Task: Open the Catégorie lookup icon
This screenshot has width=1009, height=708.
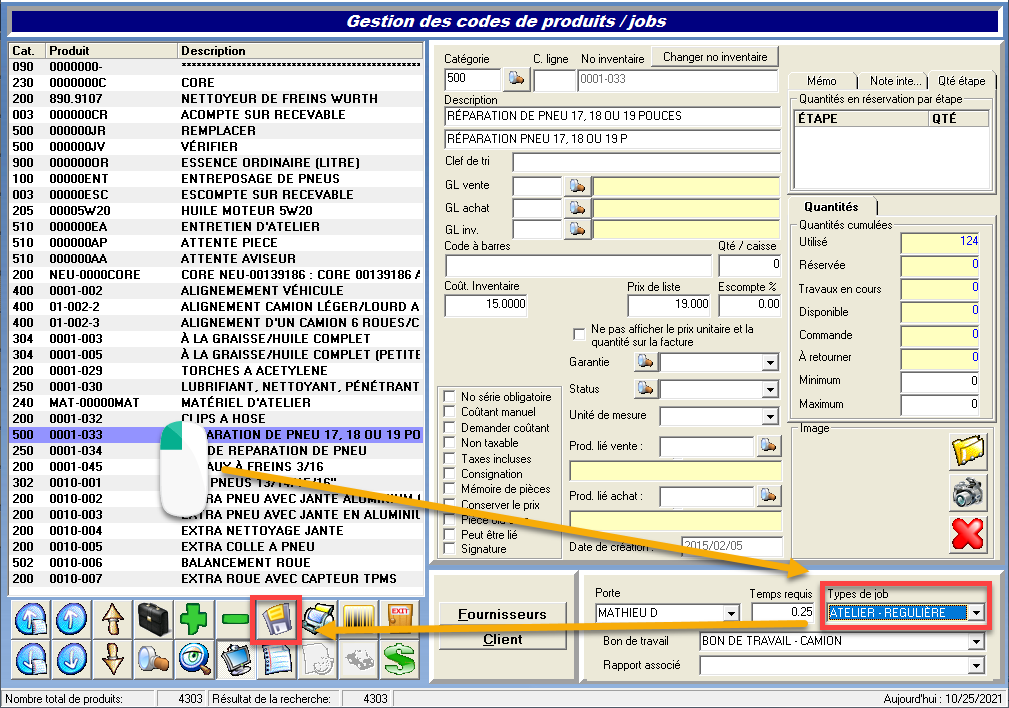Action: pos(516,79)
